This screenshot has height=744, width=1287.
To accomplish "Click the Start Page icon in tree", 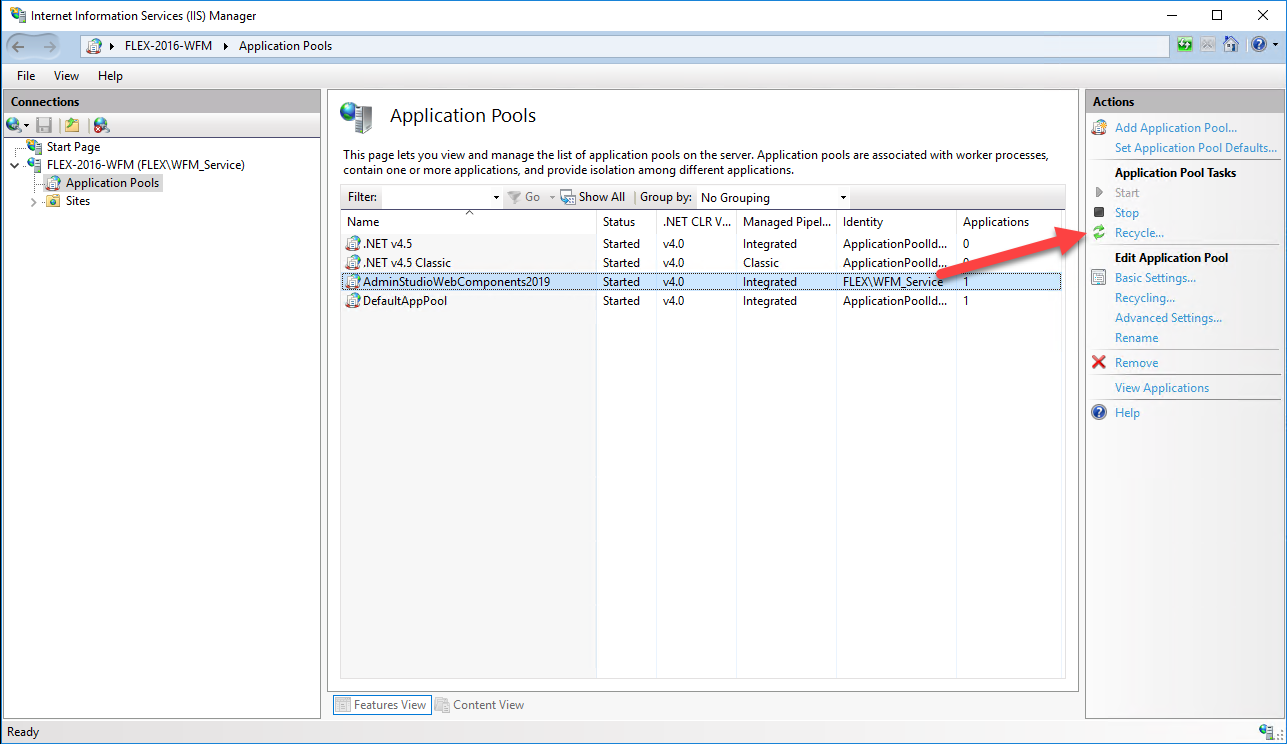I will 35,146.
